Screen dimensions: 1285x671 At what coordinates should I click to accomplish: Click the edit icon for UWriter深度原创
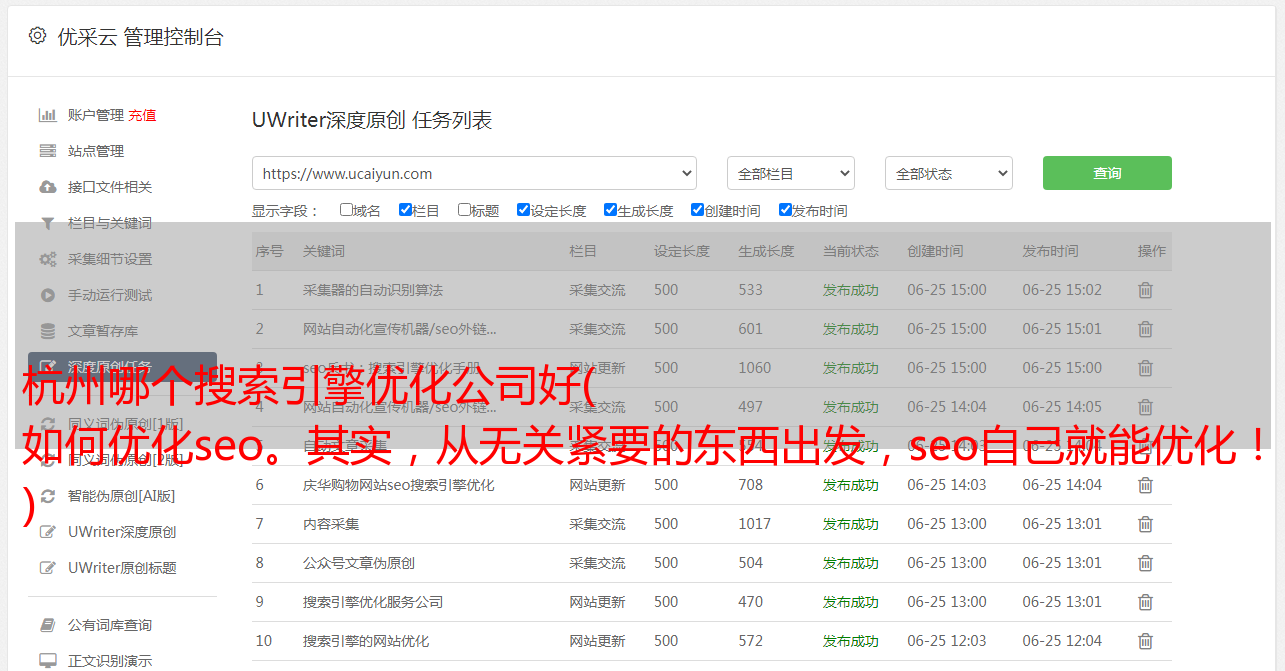pyautogui.click(x=47, y=532)
